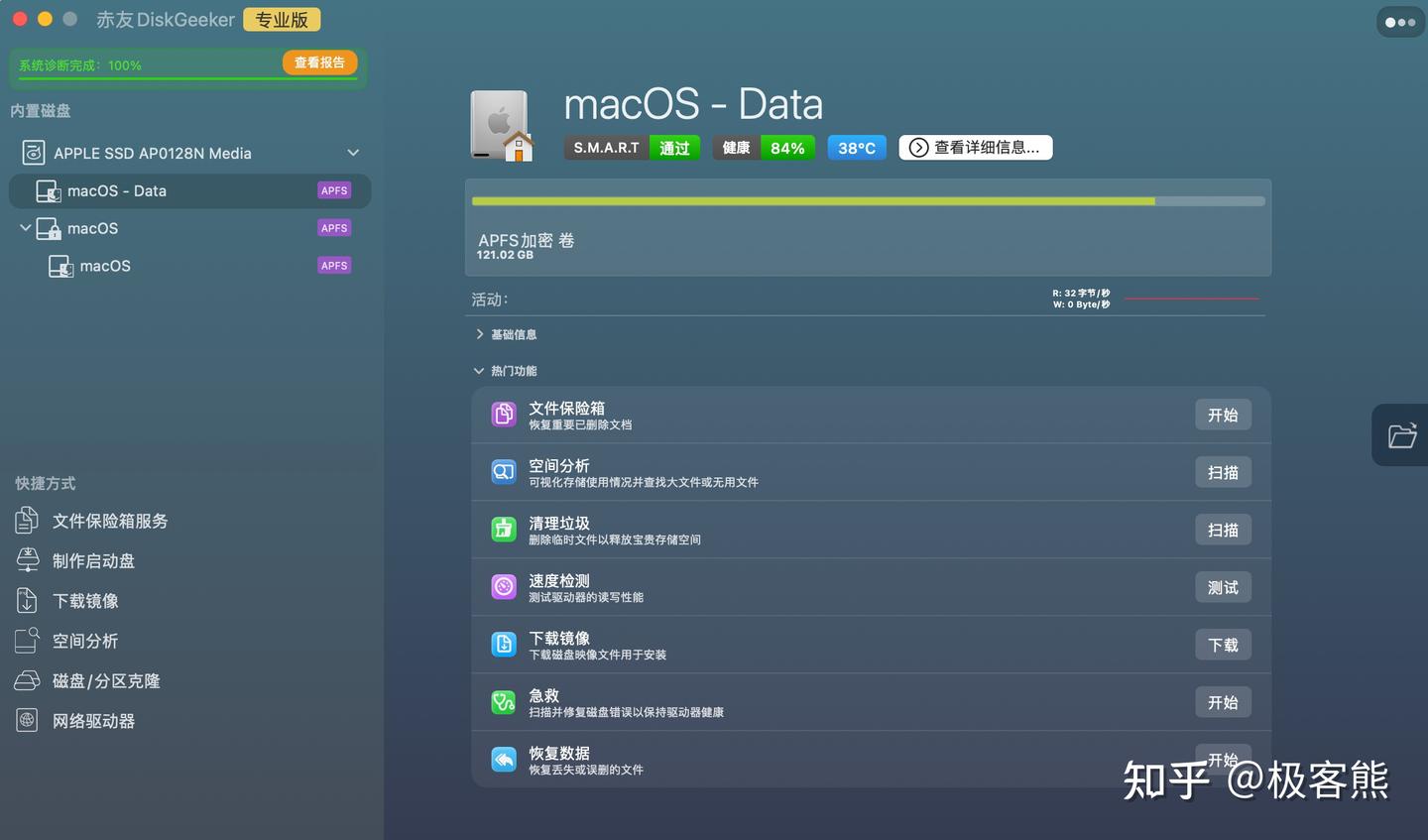Click the S.M.A.R.T 通过 status badge

633,148
